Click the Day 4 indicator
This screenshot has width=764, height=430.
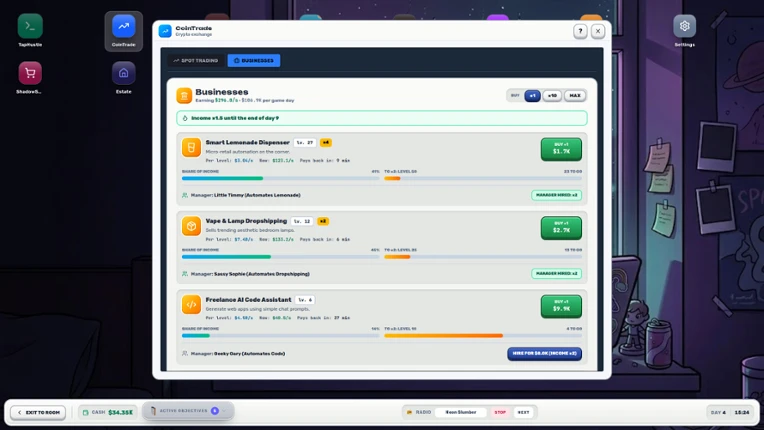[x=718, y=412]
